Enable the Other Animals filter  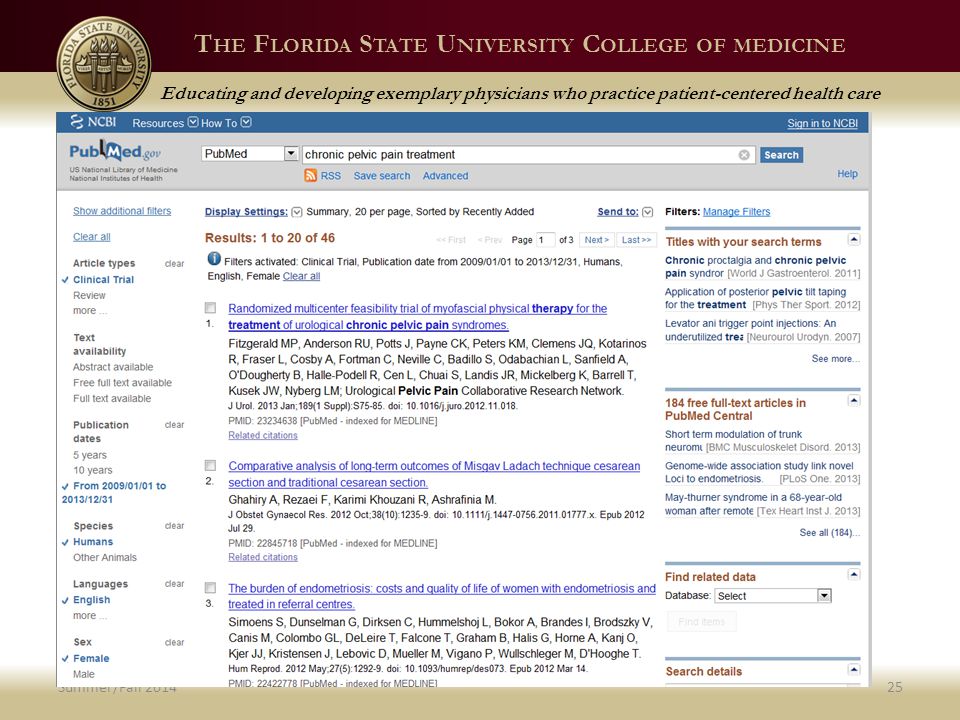[x=105, y=558]
